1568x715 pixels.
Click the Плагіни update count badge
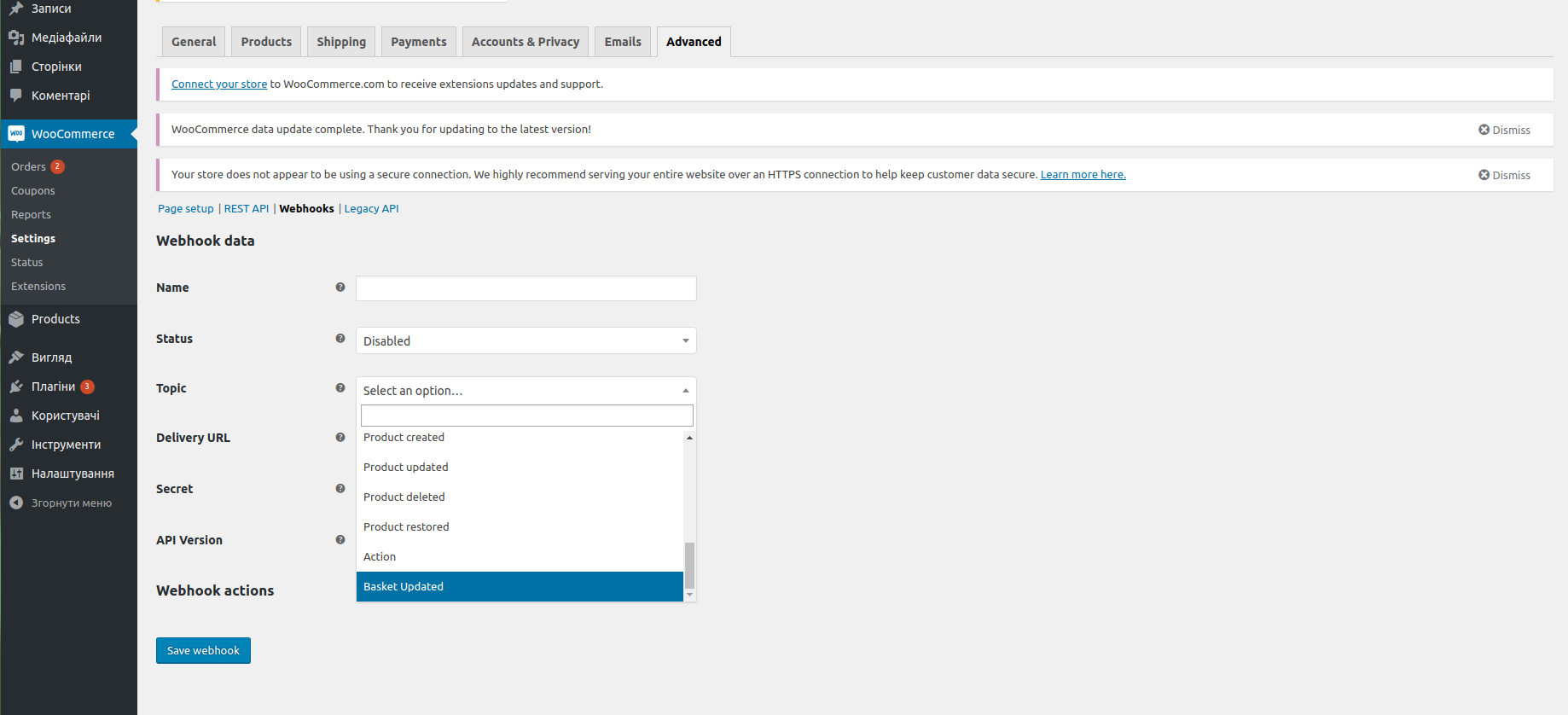[x=87, y=387]
